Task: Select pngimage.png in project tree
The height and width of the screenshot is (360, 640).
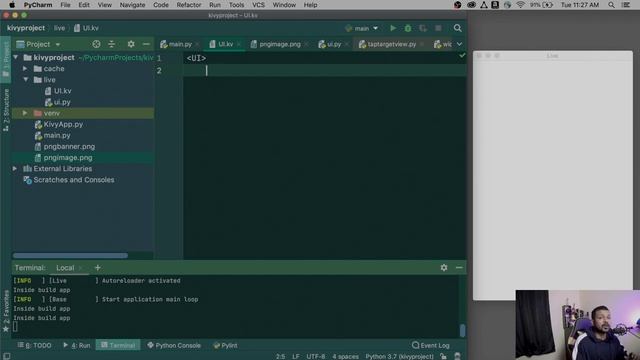Action: [68, 158]
